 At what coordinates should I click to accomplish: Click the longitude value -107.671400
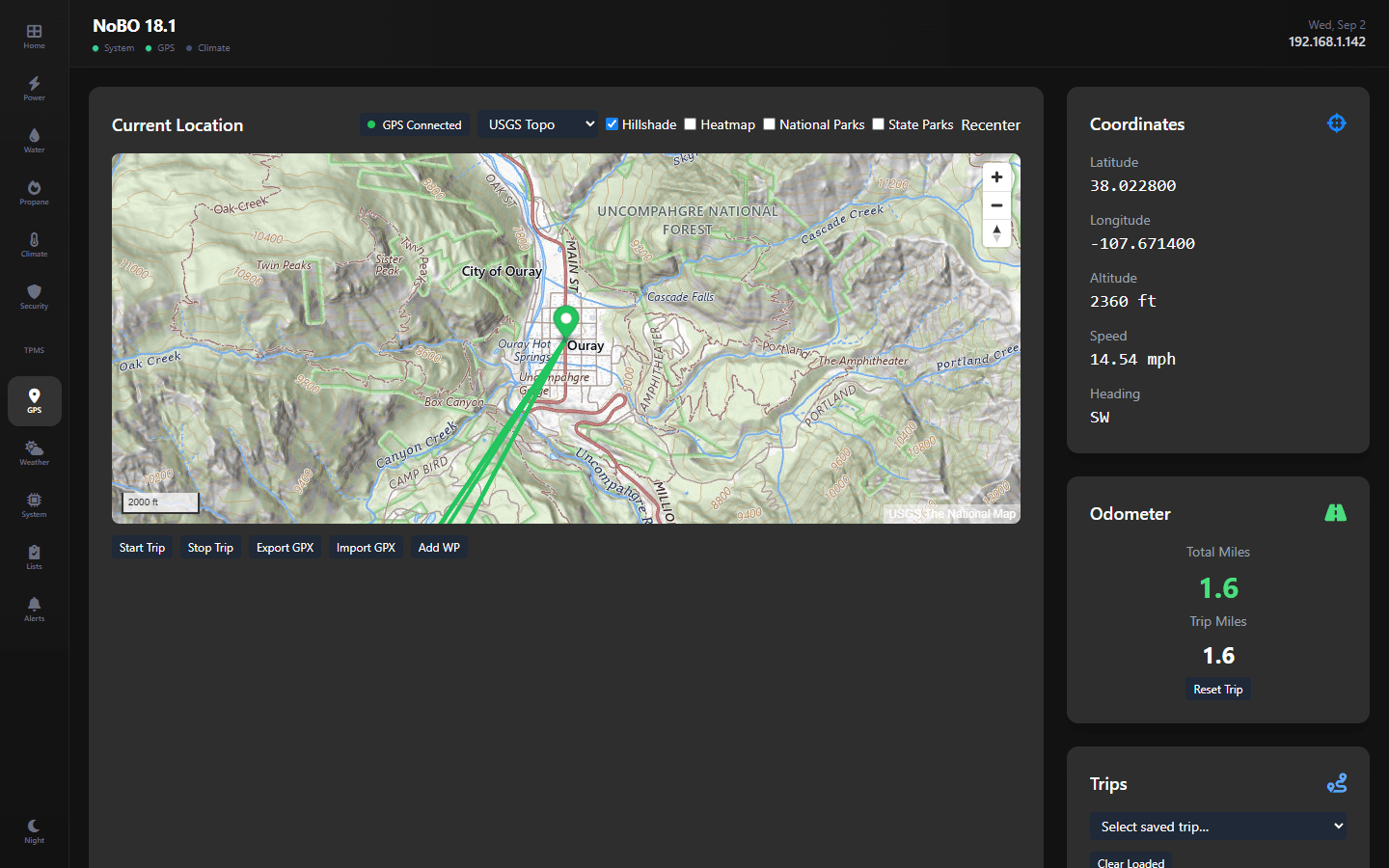1143,243
